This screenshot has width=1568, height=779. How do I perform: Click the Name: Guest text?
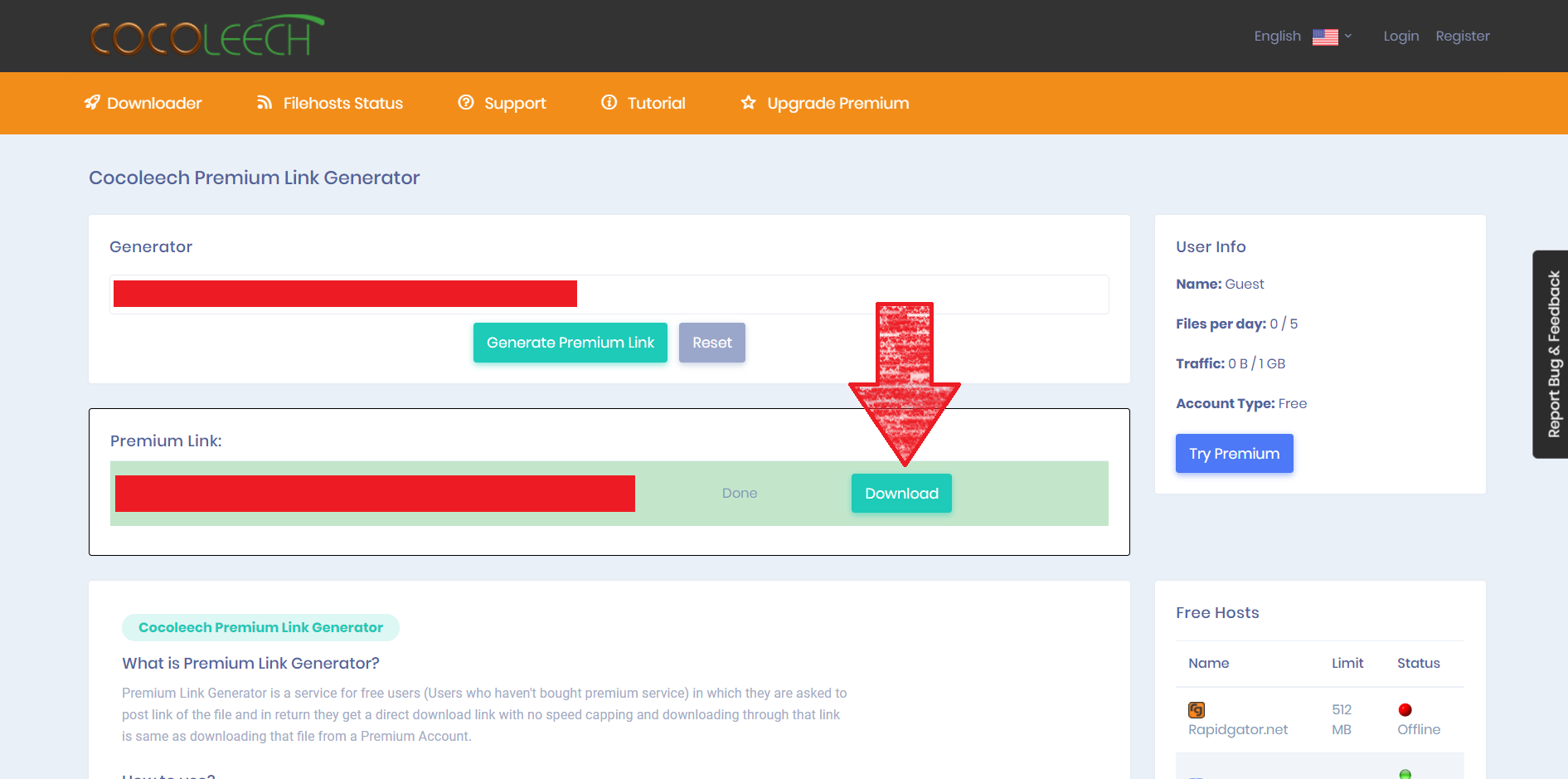click(1220, 285)
